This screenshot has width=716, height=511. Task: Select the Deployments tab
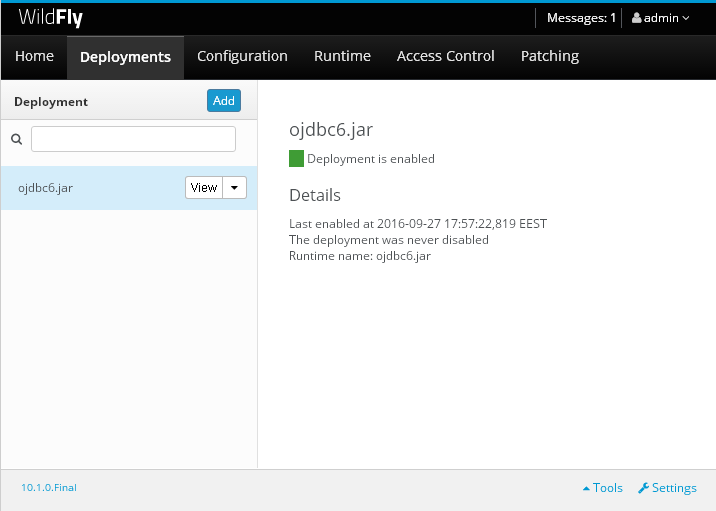[x=125, y=57]
